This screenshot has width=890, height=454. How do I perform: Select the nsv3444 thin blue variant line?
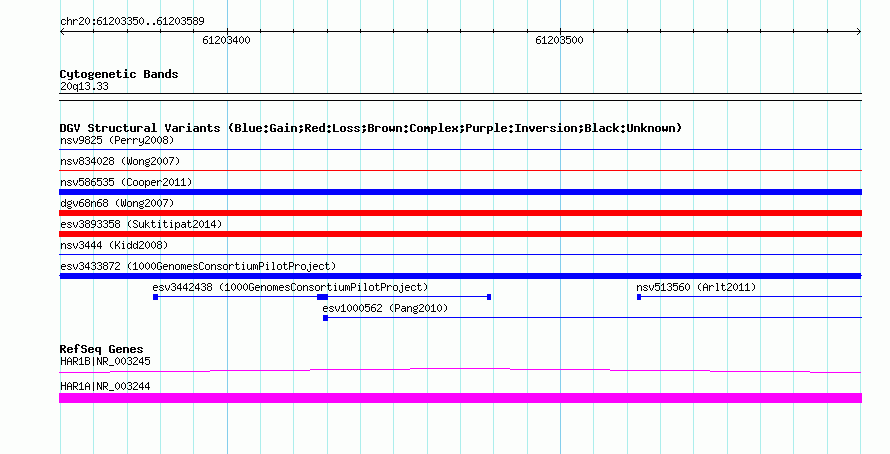[x=460, y=254]
